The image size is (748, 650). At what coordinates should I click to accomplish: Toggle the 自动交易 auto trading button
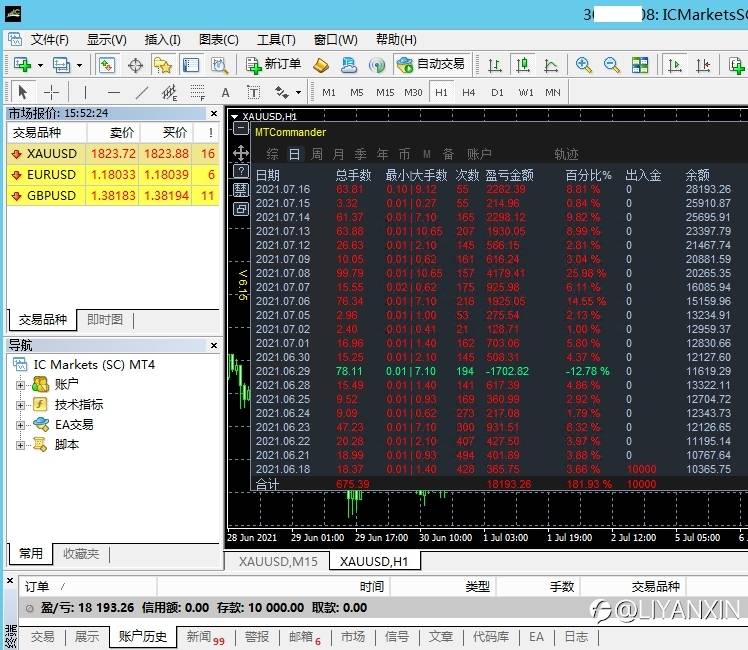click(x=431, y=65)
